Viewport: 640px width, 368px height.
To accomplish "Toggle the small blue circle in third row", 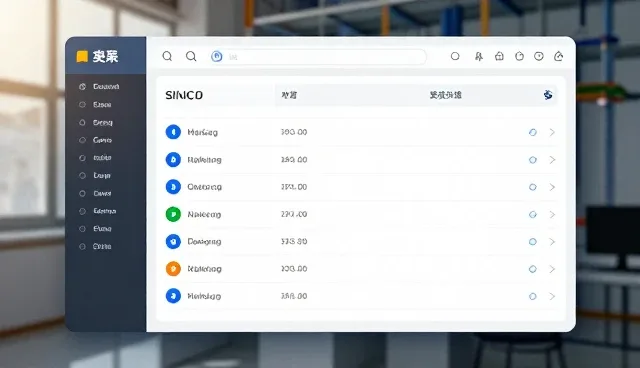I will [x=533, y=187].
